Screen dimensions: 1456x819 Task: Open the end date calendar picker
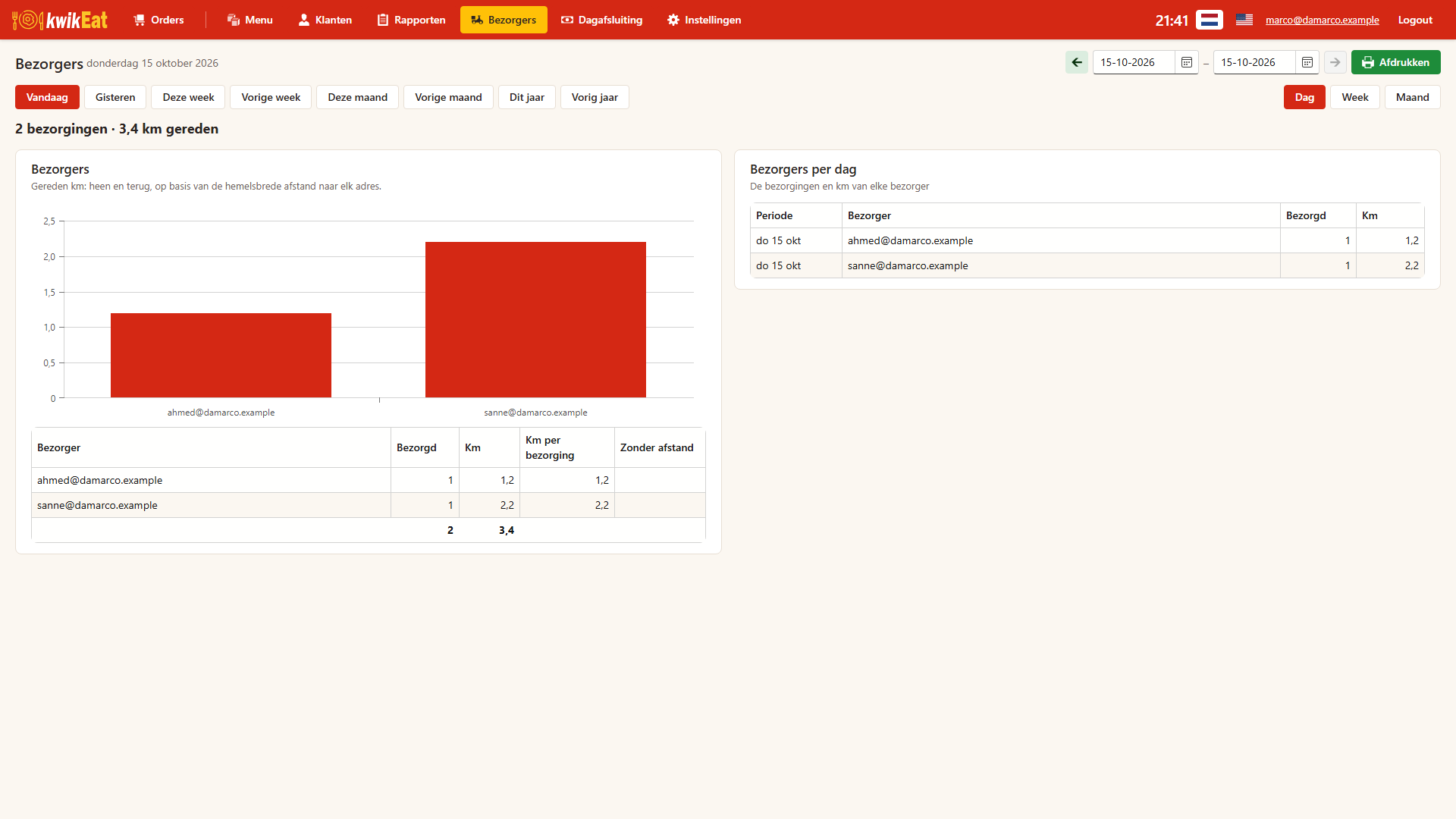point(1307,62)
